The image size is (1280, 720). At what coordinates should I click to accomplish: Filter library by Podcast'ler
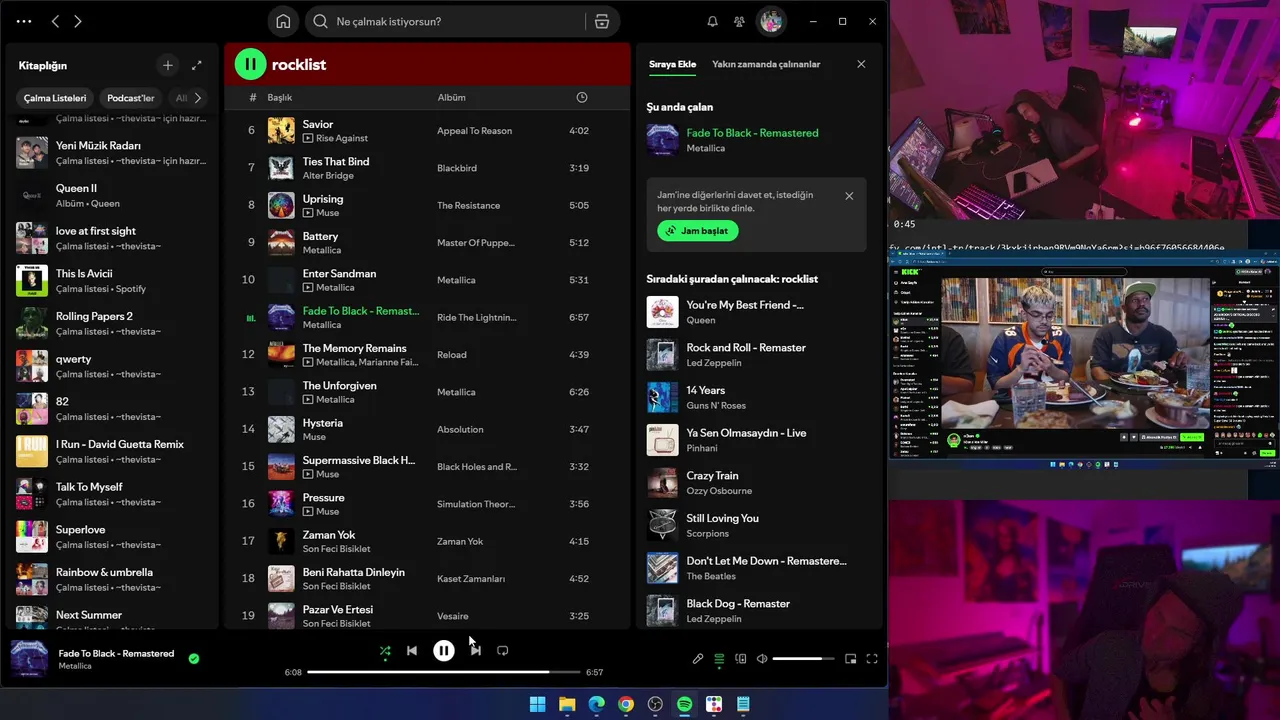pos(131,98)
